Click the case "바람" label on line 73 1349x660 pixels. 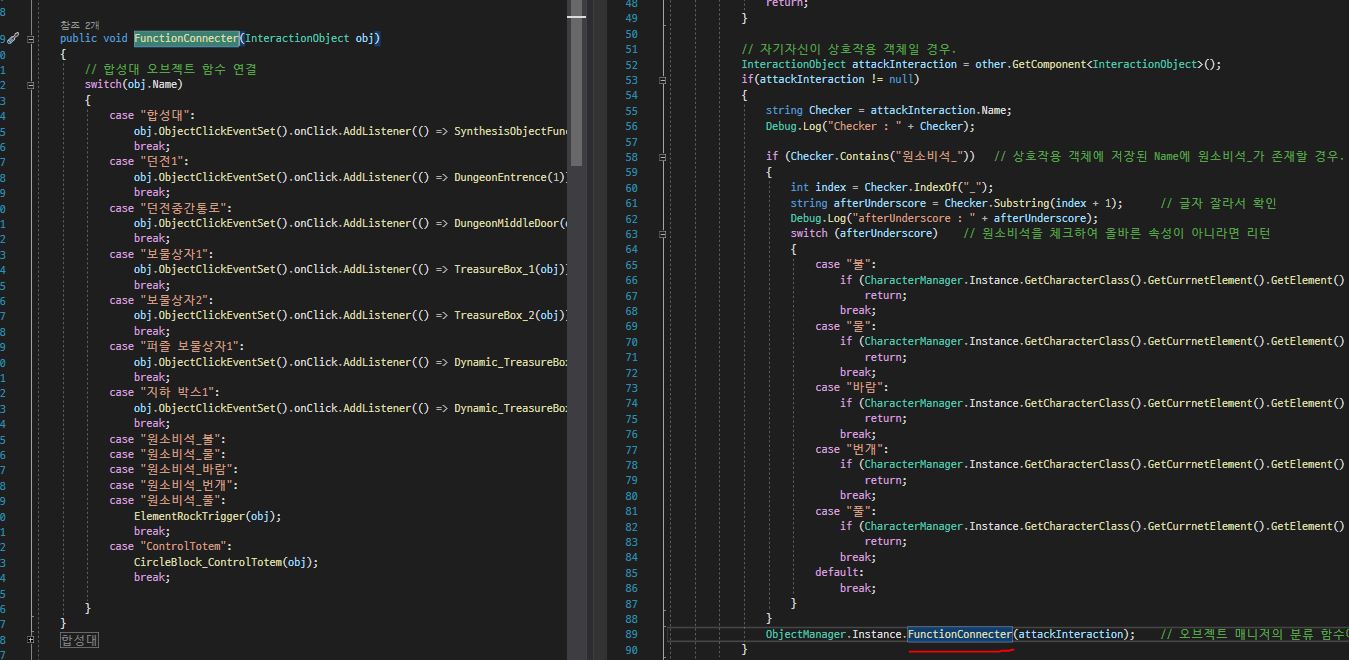tap(851, 387)
